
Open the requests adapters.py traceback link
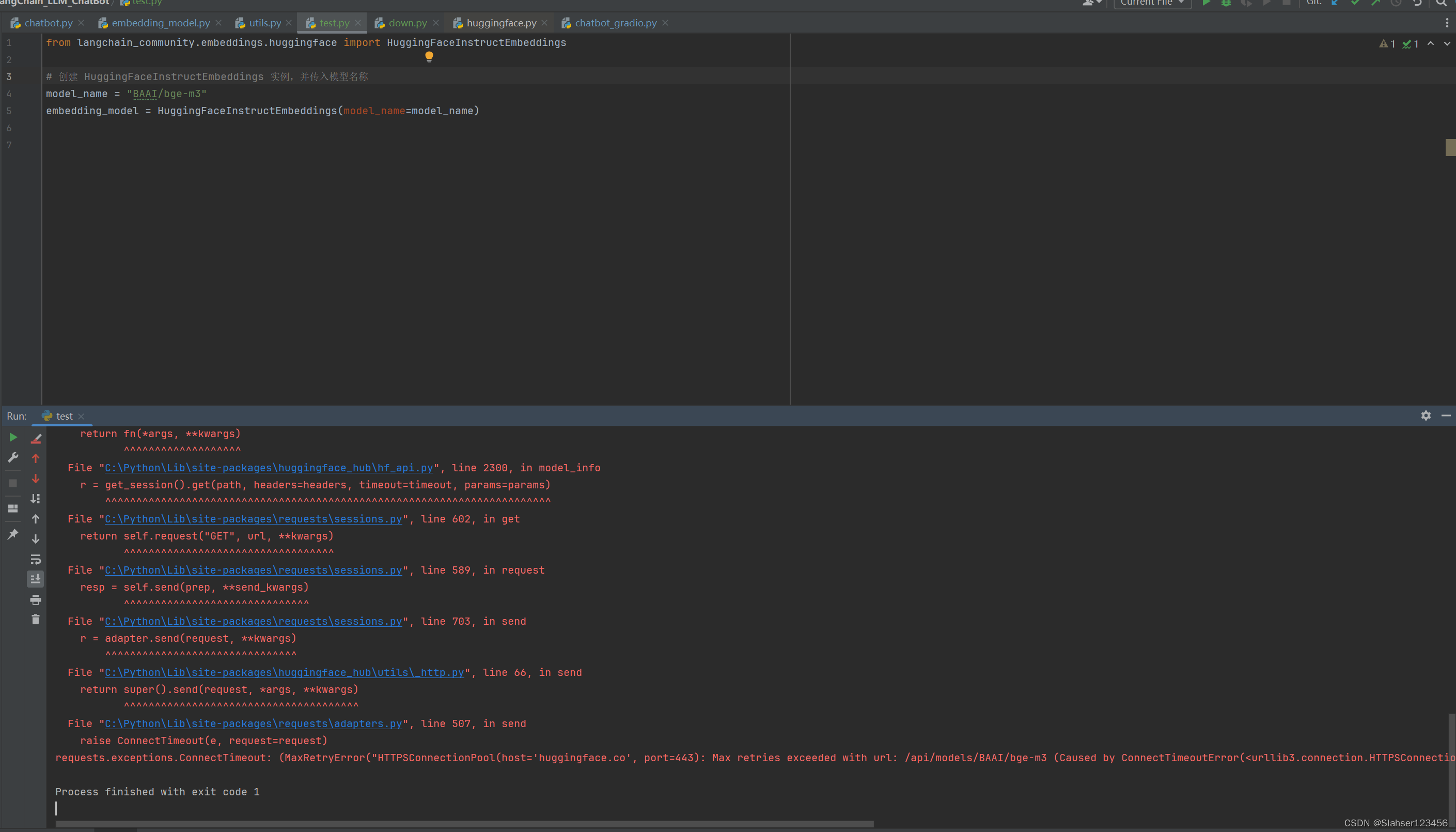pyautogui.click(x=253, y=723)
